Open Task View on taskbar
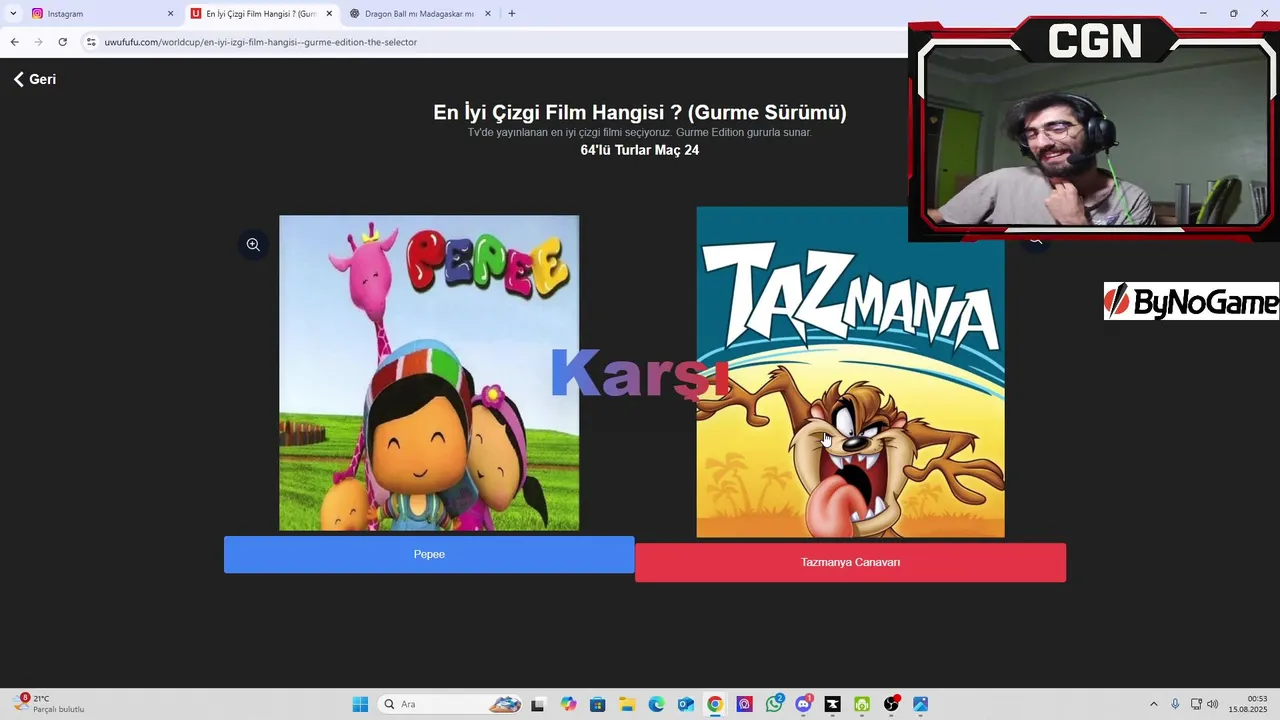Image resolution: width=1280 pixels, height=720 pixels. click(x=538, y=704)
